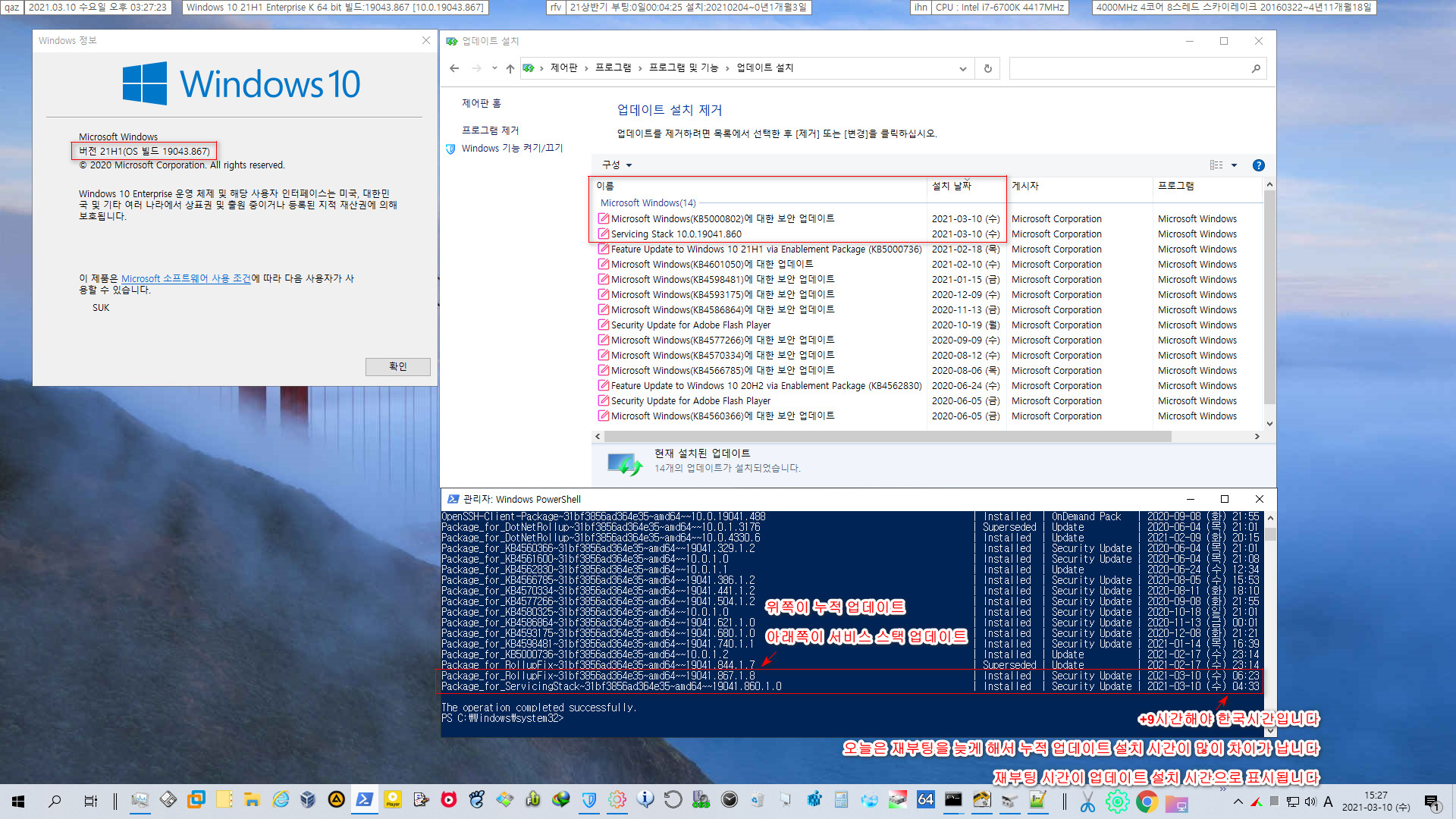Open File Explorer from taskbar

(252, 799)
